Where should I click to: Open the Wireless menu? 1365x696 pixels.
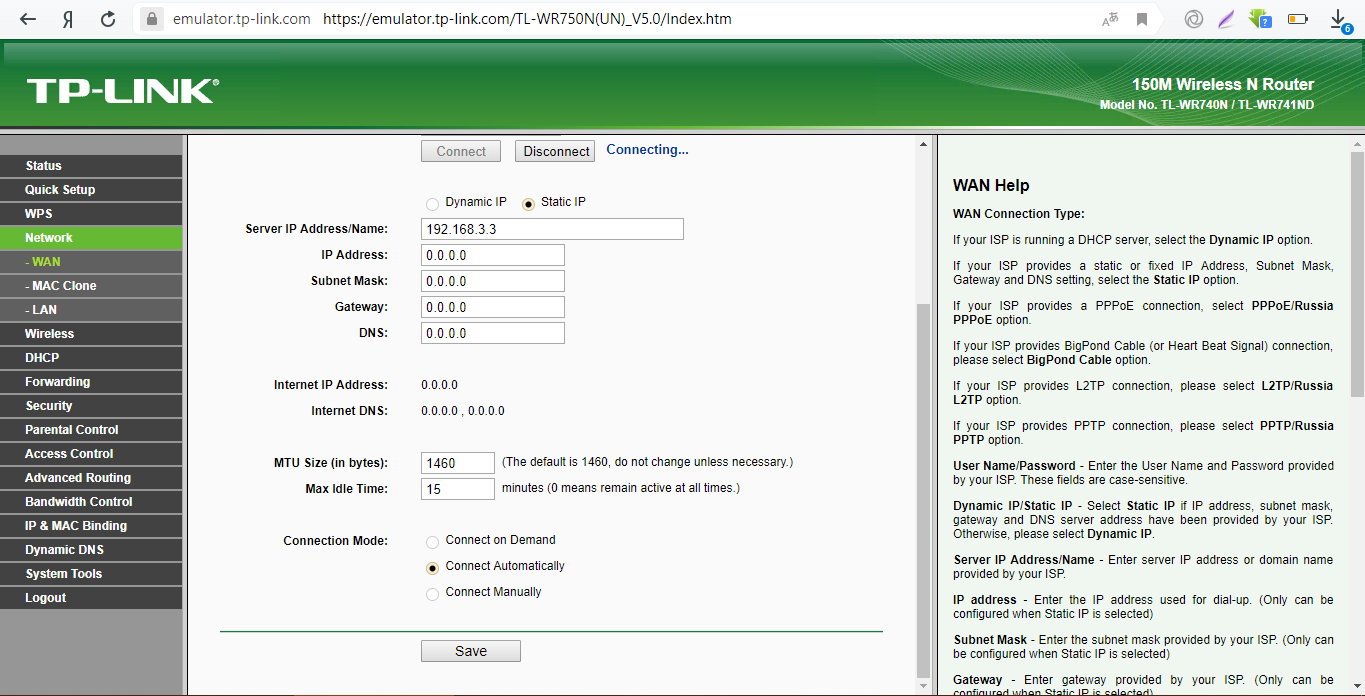91,334
